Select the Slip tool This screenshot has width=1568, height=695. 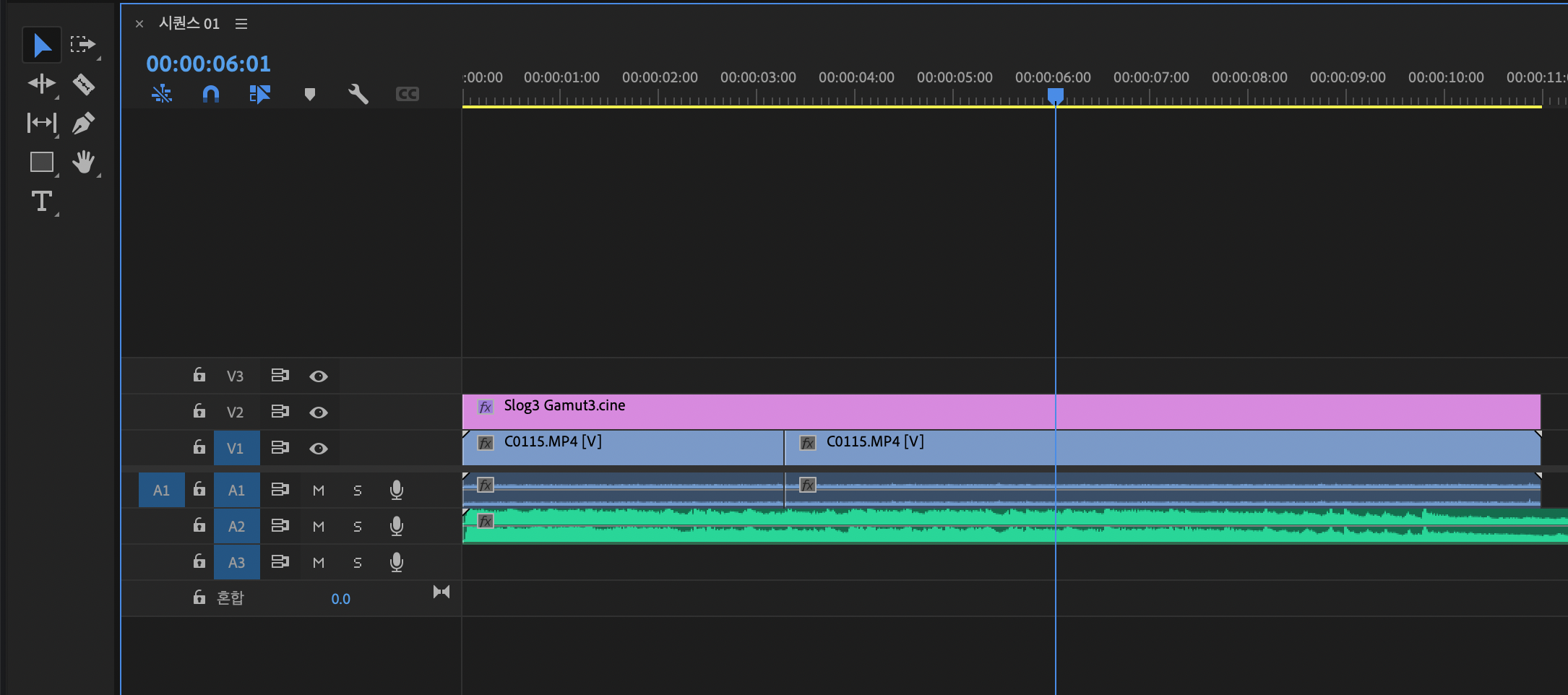(x=41, y=123)
